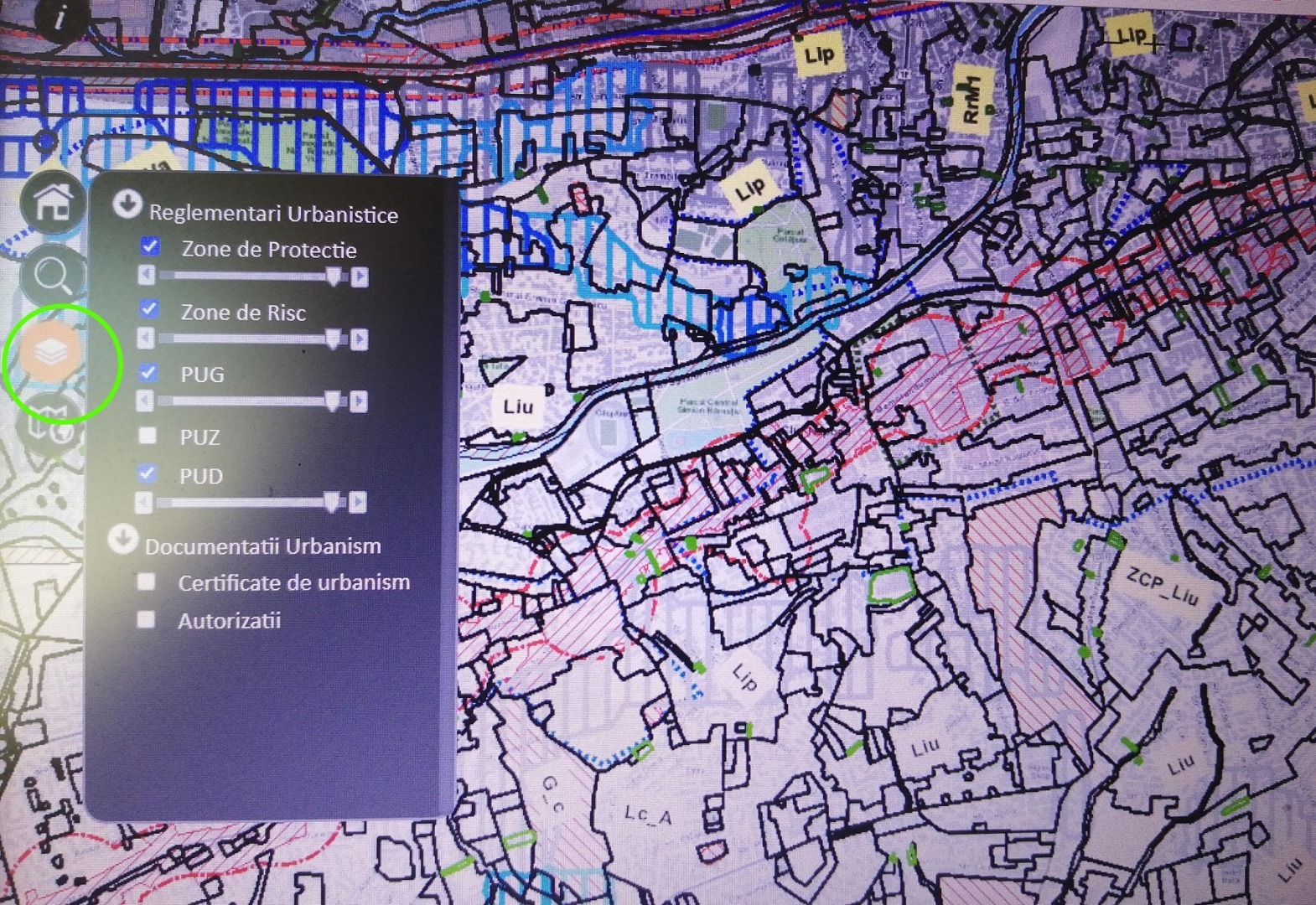This screenshot has width=1316, height=905.
Task: Click the Reglementari Urbanistice heading
Action: coord(273,214)
